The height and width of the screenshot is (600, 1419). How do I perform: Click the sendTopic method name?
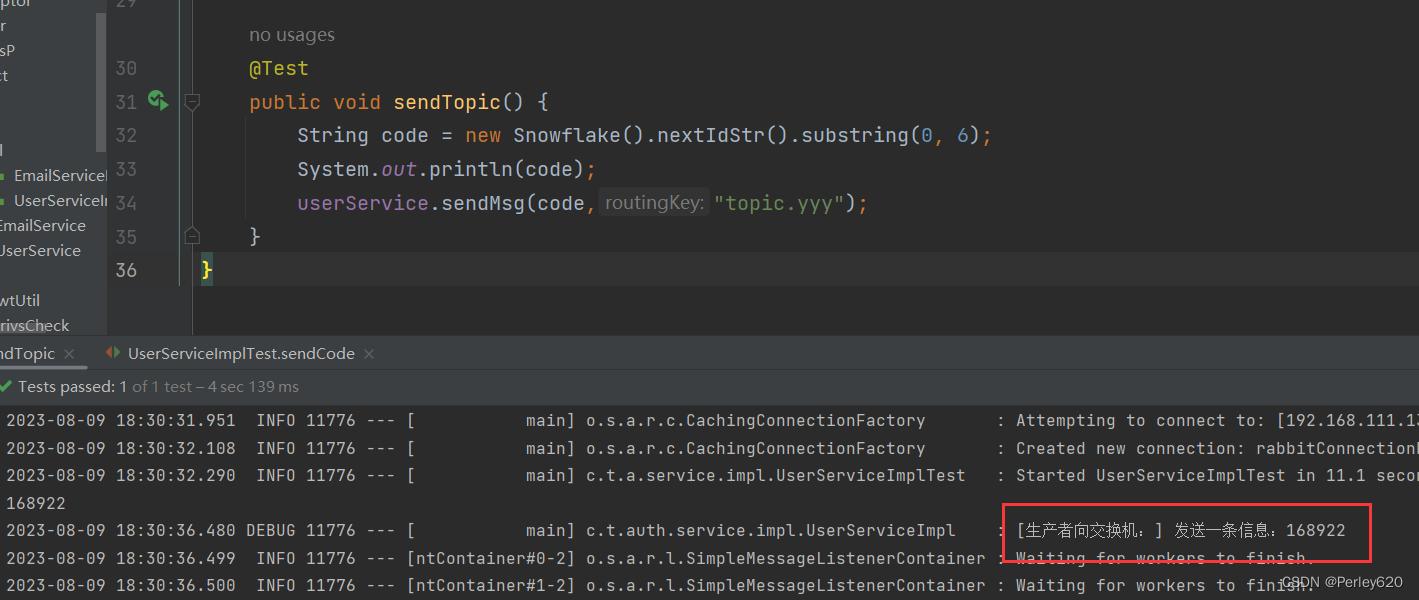point(447,102)
